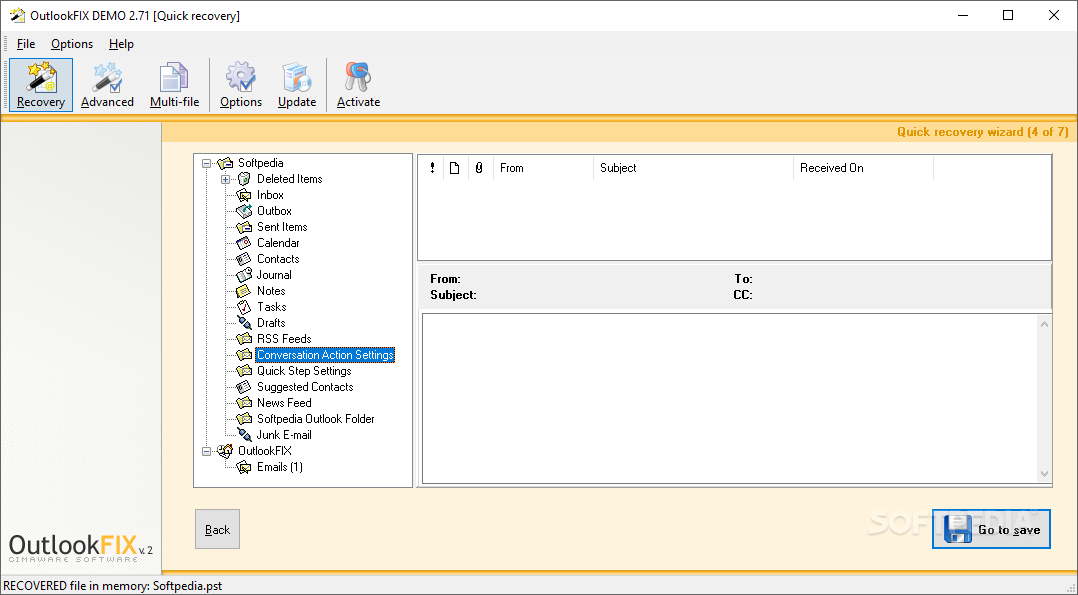1078x595 pixels.
Task: Open Advanced recovery mode
Action: click(x=107, y=85)
